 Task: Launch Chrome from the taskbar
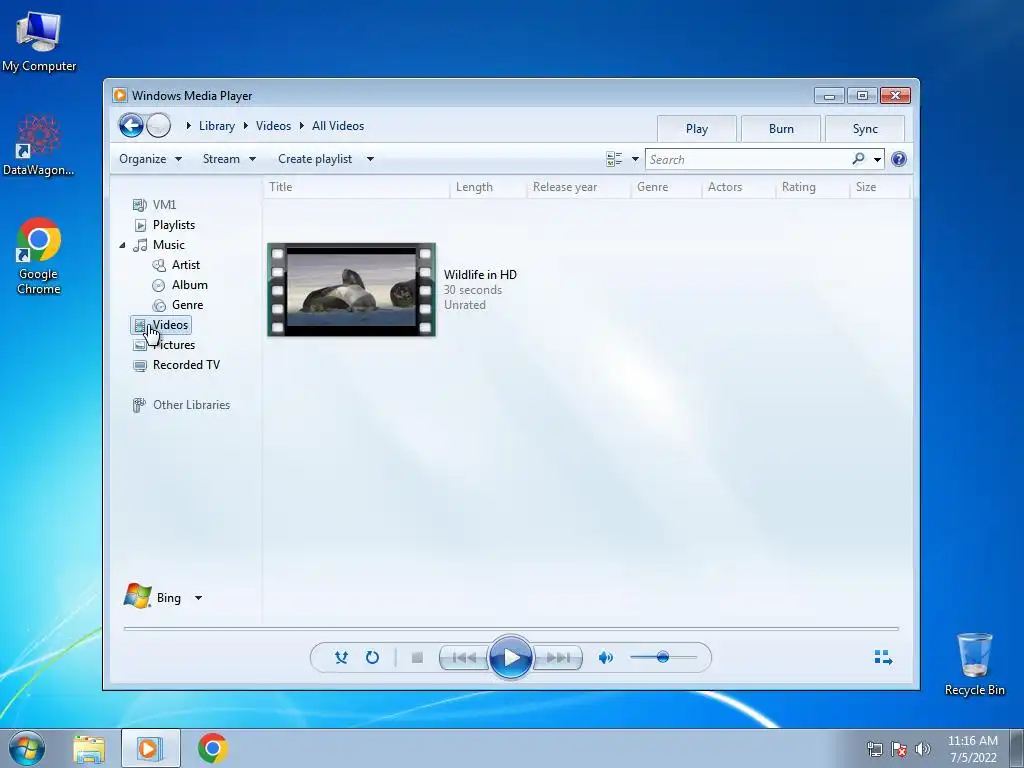[x=212, y=748]
